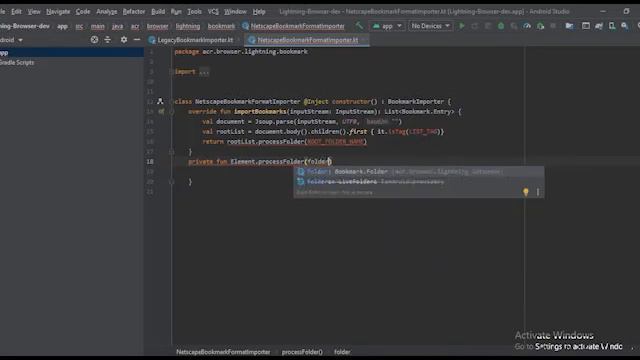The width and height of the screenshot is (640, 360).
Task: Click the Apply Code Changes icon
Action: 488,26
